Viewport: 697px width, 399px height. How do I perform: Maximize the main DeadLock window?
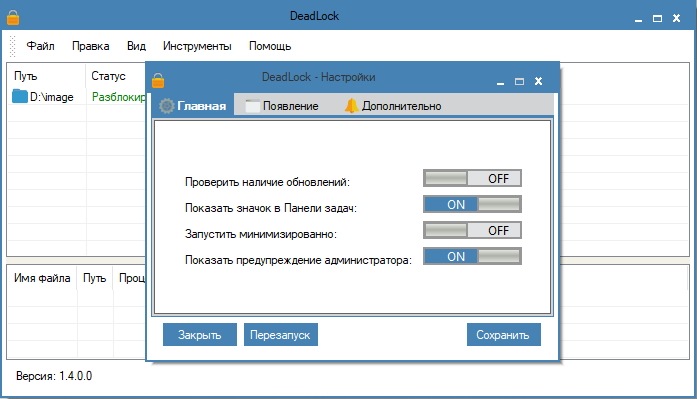(657, 18)
